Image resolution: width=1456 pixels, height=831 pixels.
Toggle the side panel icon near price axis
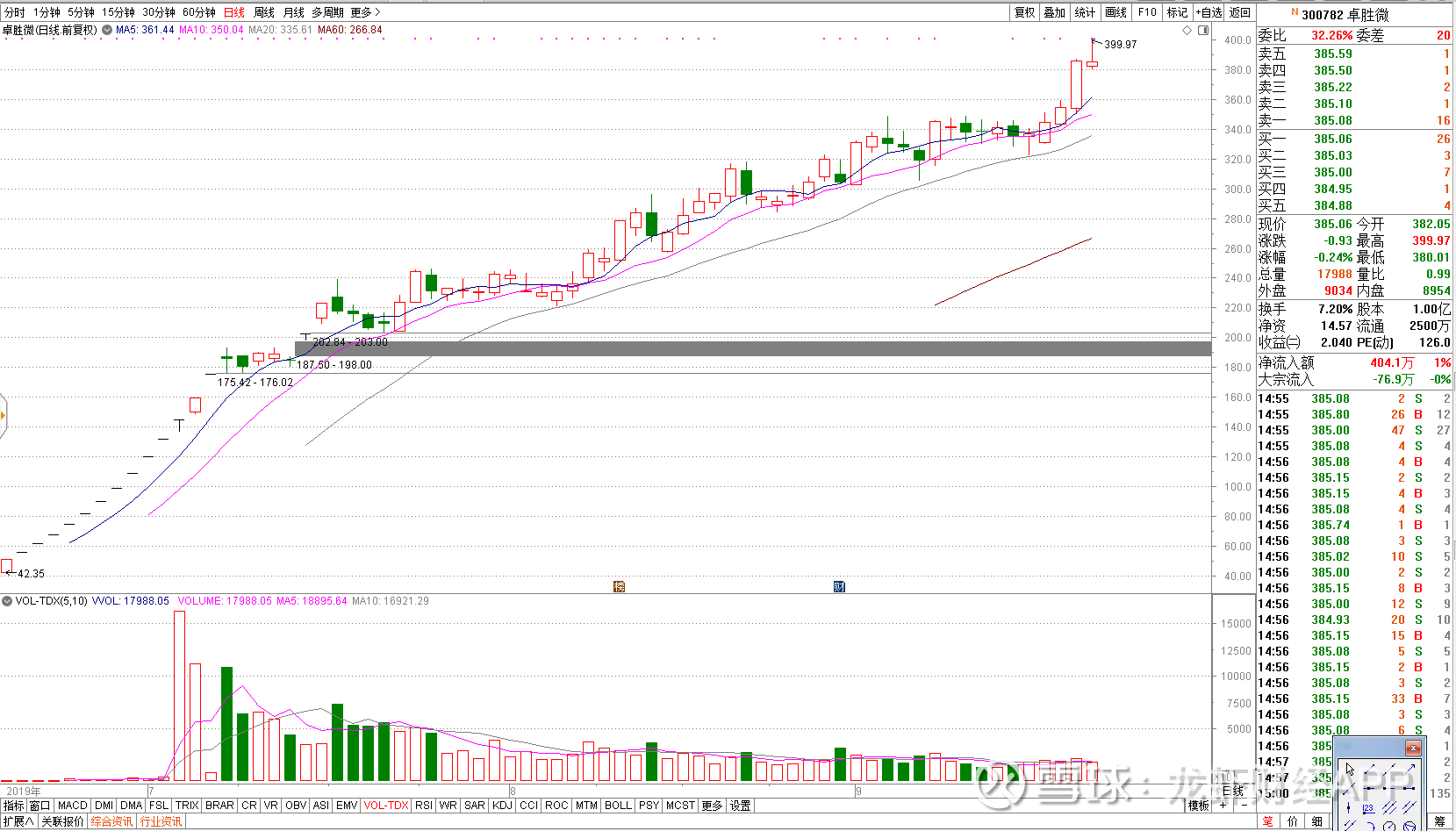pos(1203,30)
